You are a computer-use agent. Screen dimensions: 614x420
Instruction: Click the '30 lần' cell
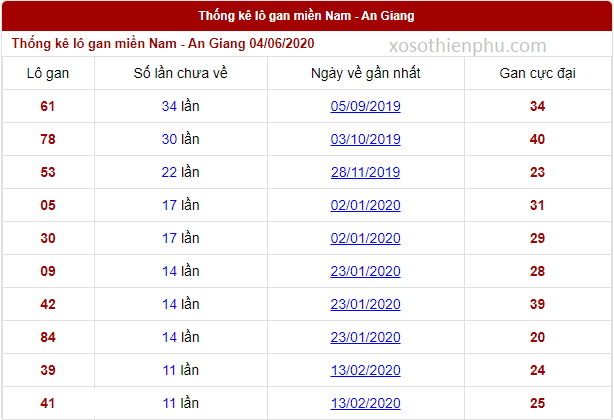[181, 139]
